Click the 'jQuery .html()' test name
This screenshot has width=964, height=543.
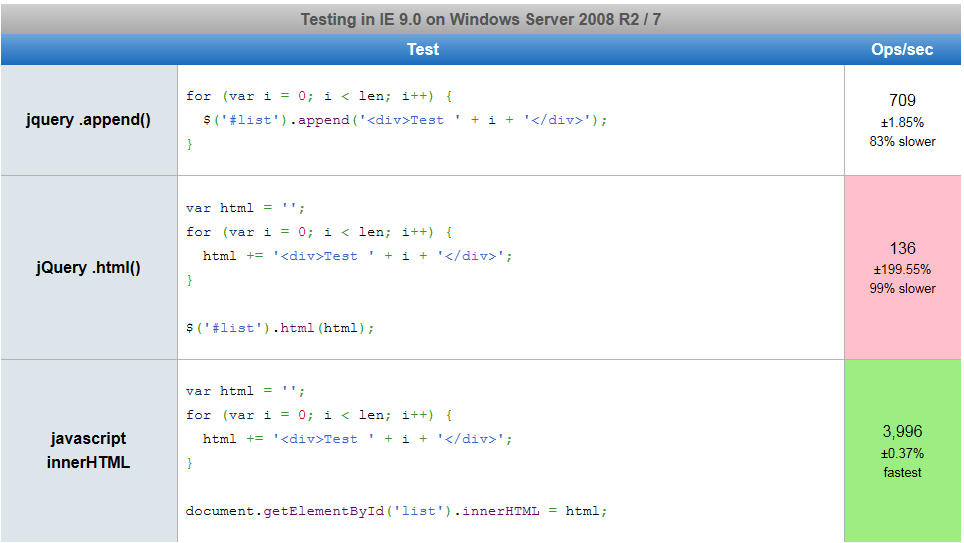[89, 268]
